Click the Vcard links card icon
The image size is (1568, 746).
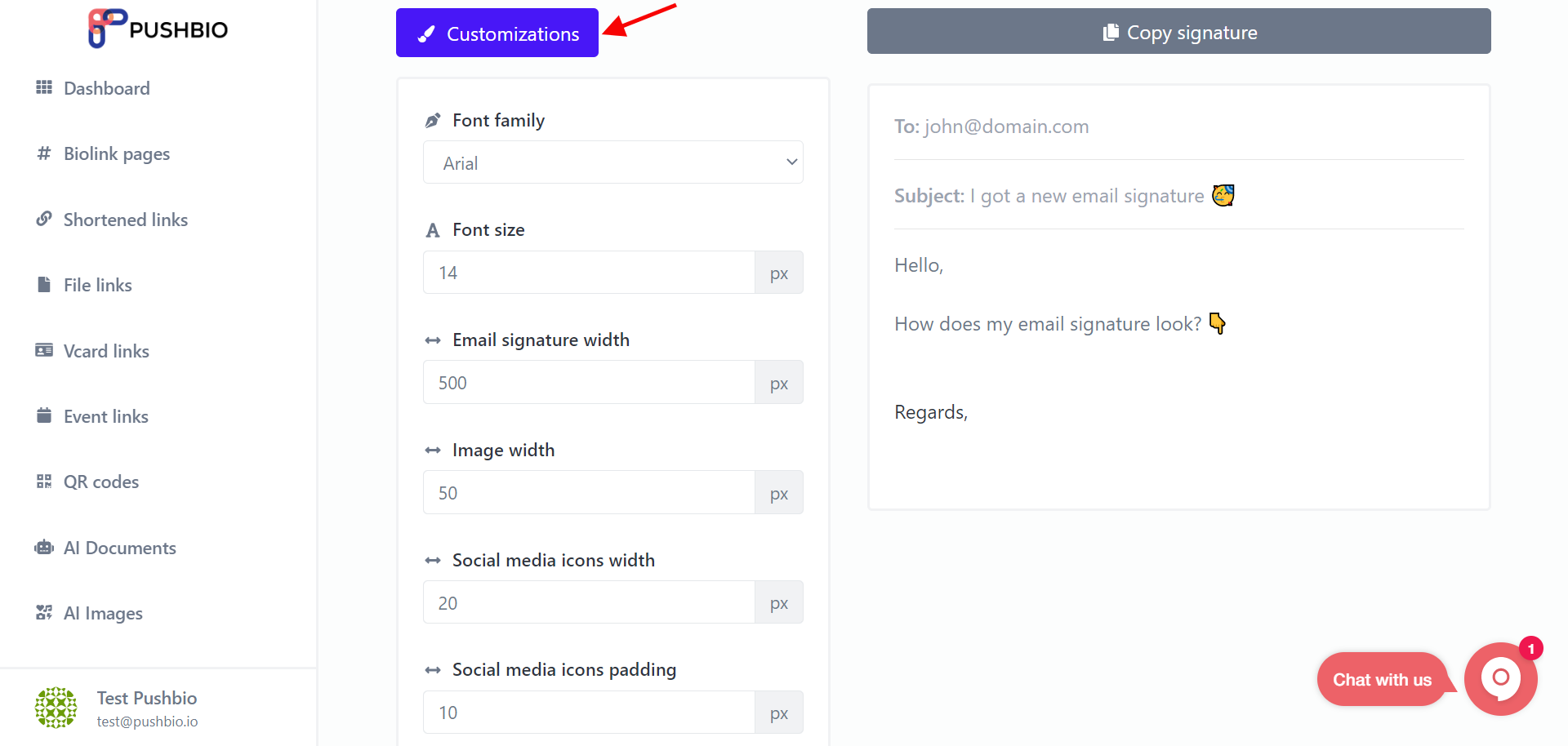point(44,350)
